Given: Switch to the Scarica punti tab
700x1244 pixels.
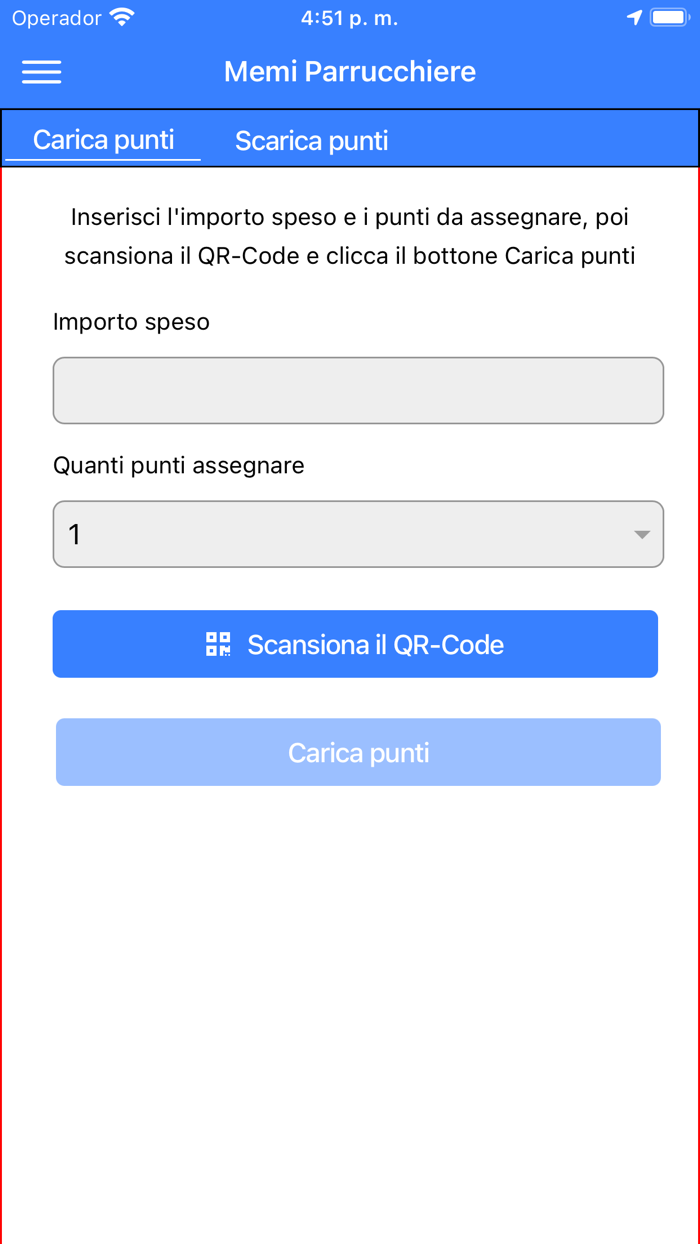Looking at the screenshot, I should pos(311,140).
